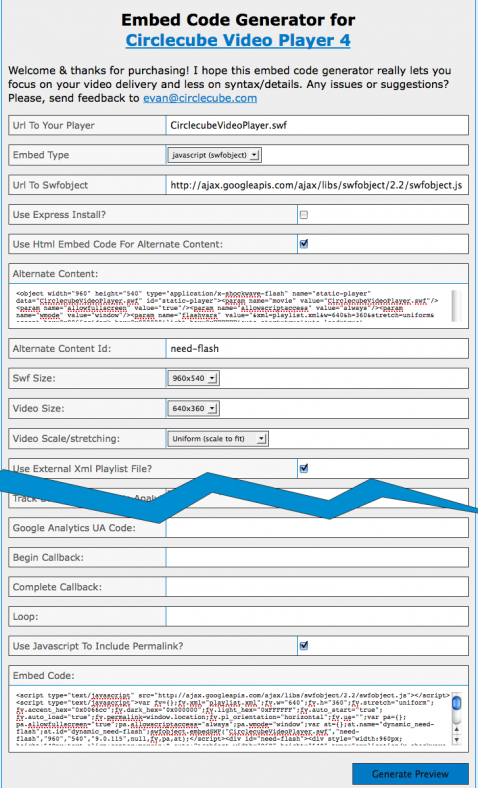Image resolution: width=478 pixels, height=788 pixels.
Task: Click the Url To Your Player input field
Action: pyautogui.click(x=317, y=125)
